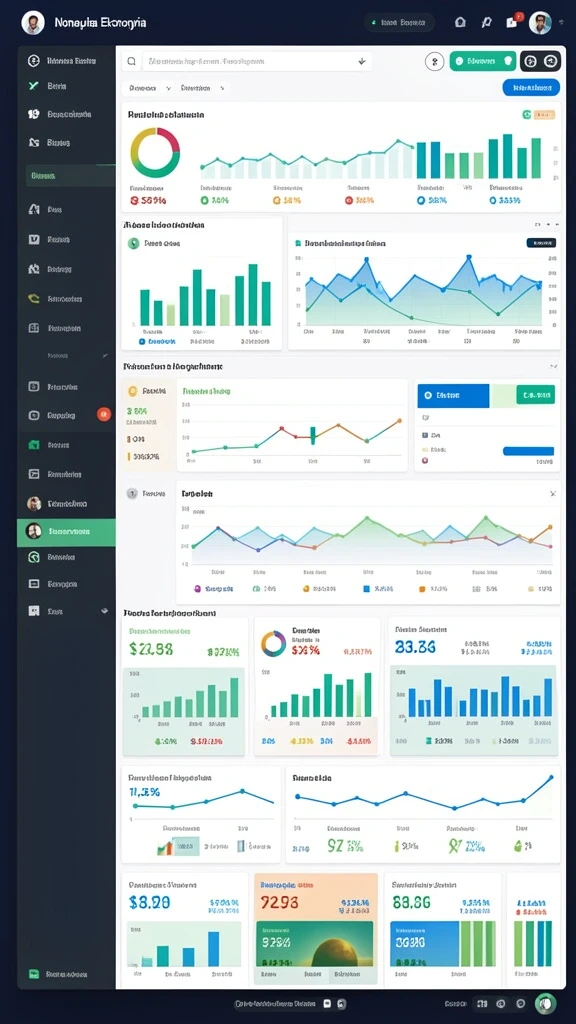This screenshot has width=576, height=1024.
Task: Toggle the purple legend marker under the multi-line chart
Action: (x=198, y=588)
